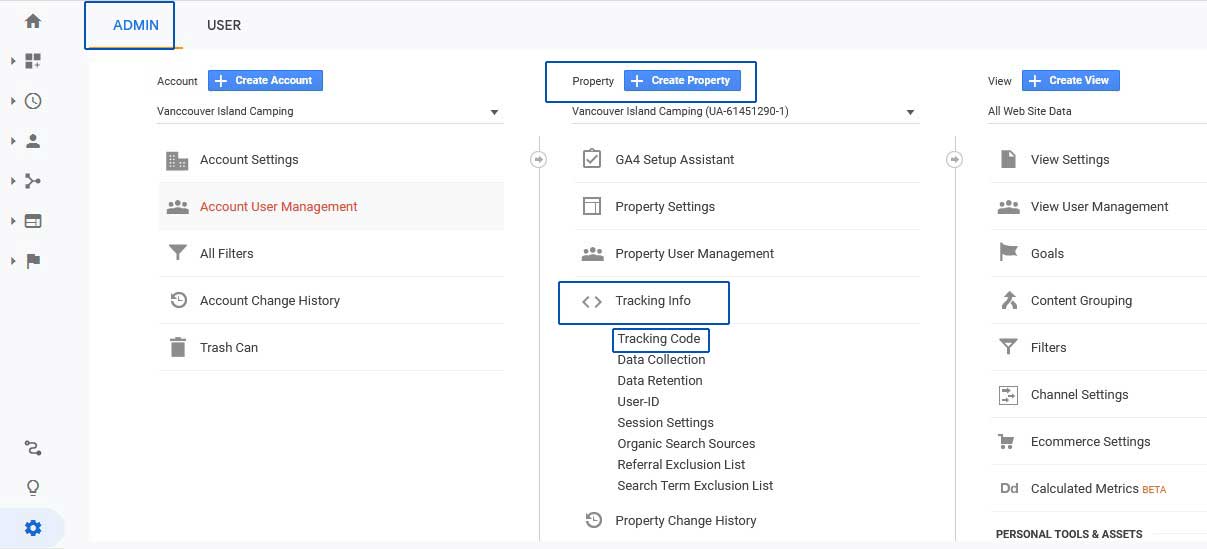This screenshot has height=549, width=1207.
Task: Open Referral Exclusion List
Action: 681,465
